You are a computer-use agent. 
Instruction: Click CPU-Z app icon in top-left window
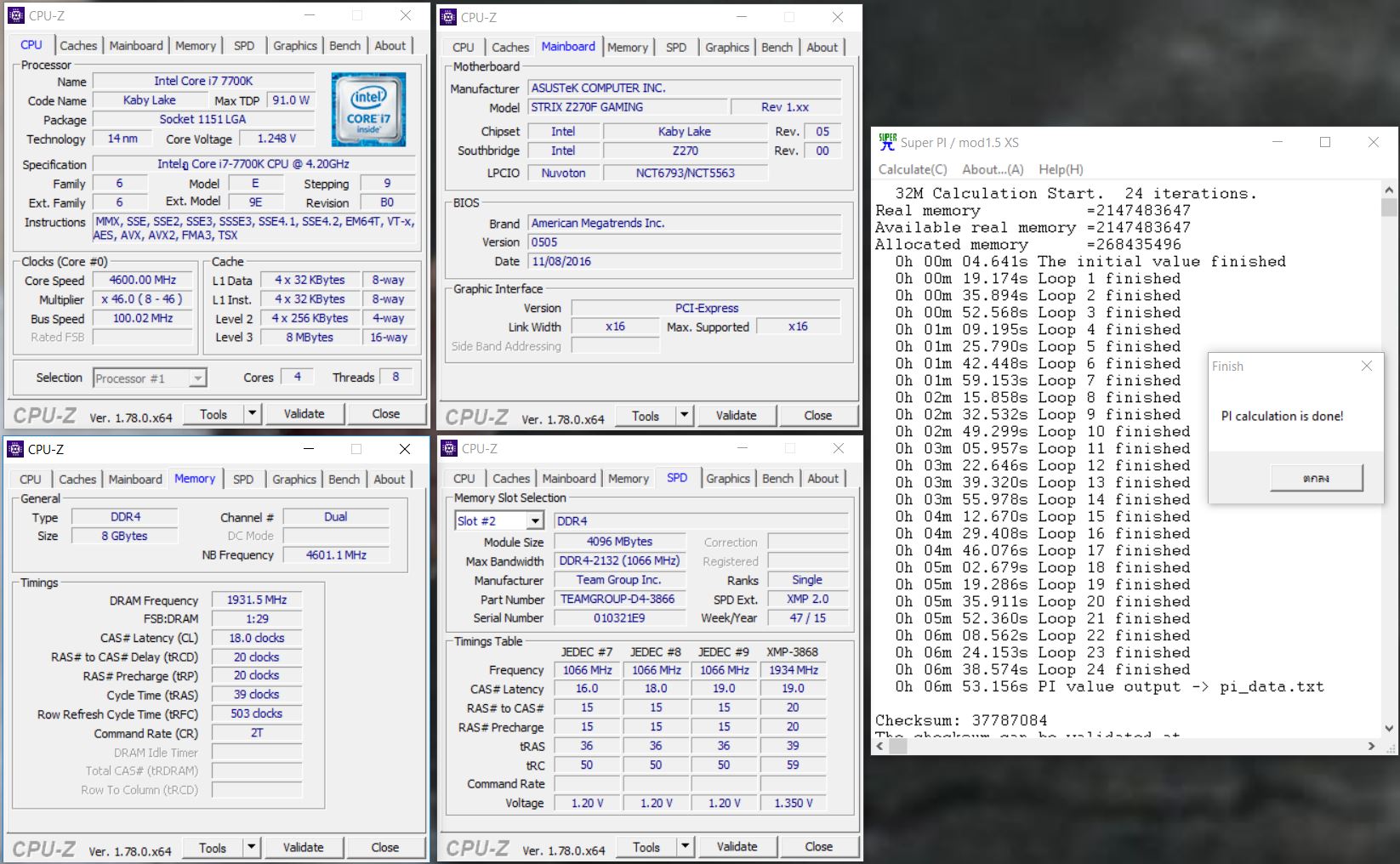pos(16,15)
